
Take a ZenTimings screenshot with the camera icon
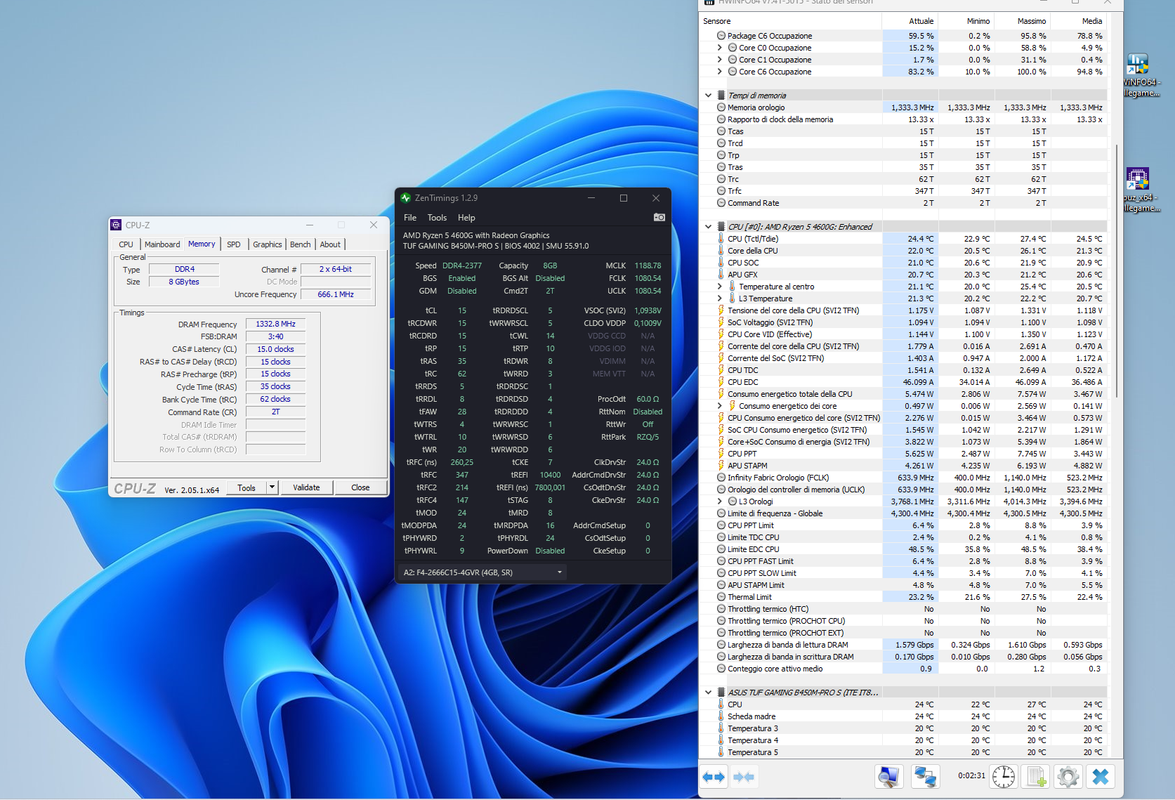pos(659,217)
